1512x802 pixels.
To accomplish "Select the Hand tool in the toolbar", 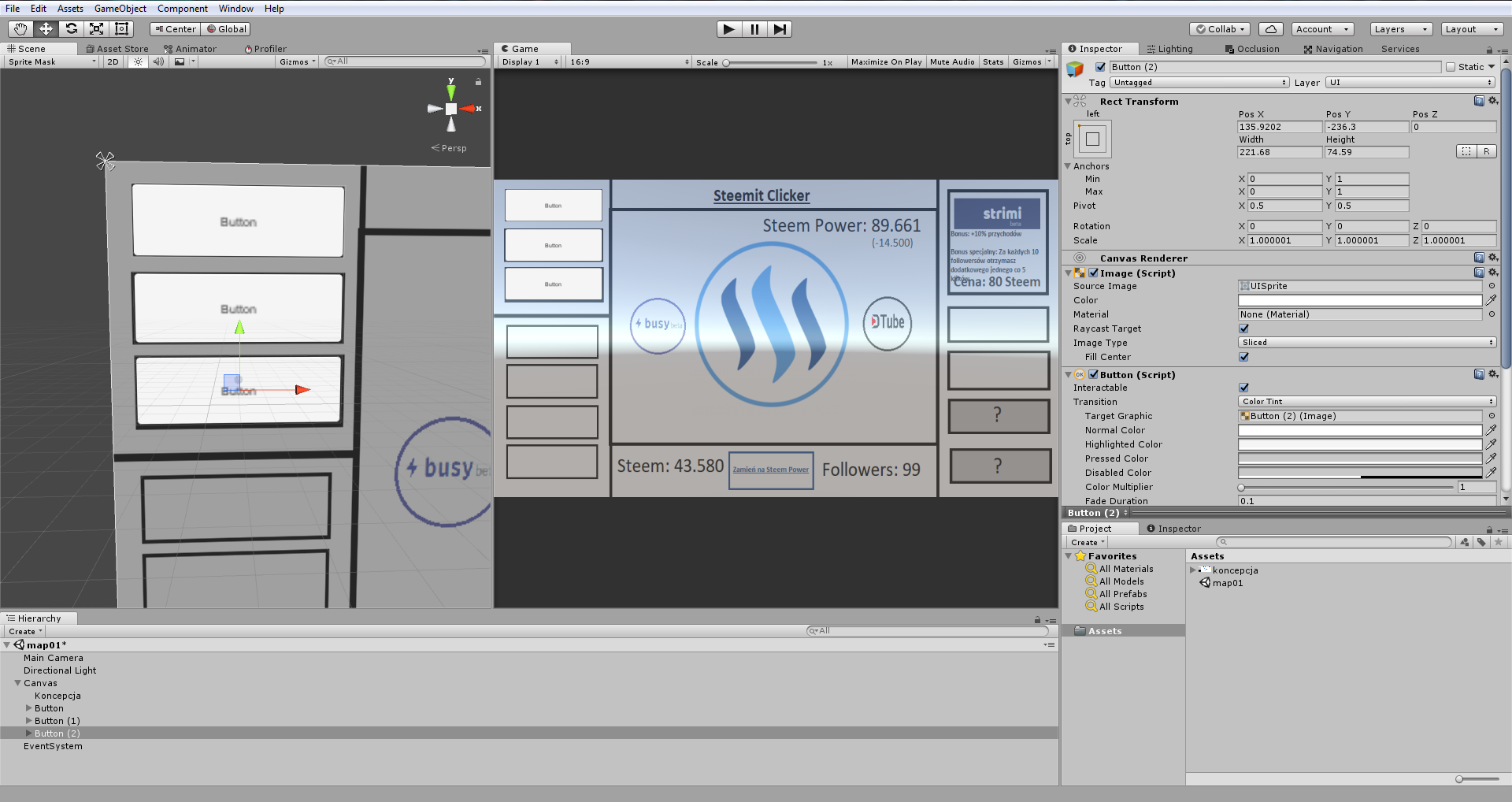I will click(x=20, y=29).
